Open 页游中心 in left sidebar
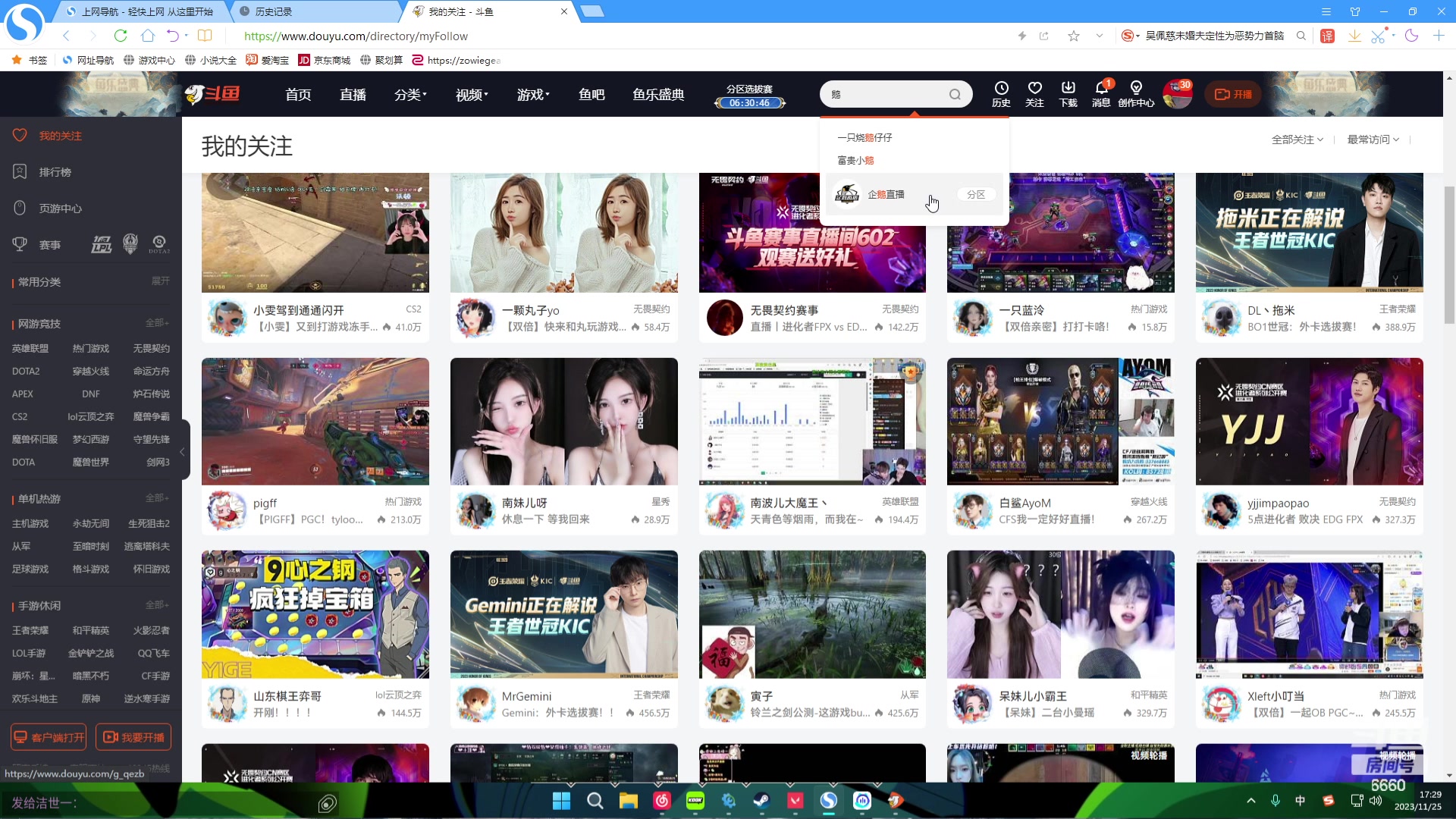Image resolution: width=1456 pixels, height=819 pixels. coord(60,209)
